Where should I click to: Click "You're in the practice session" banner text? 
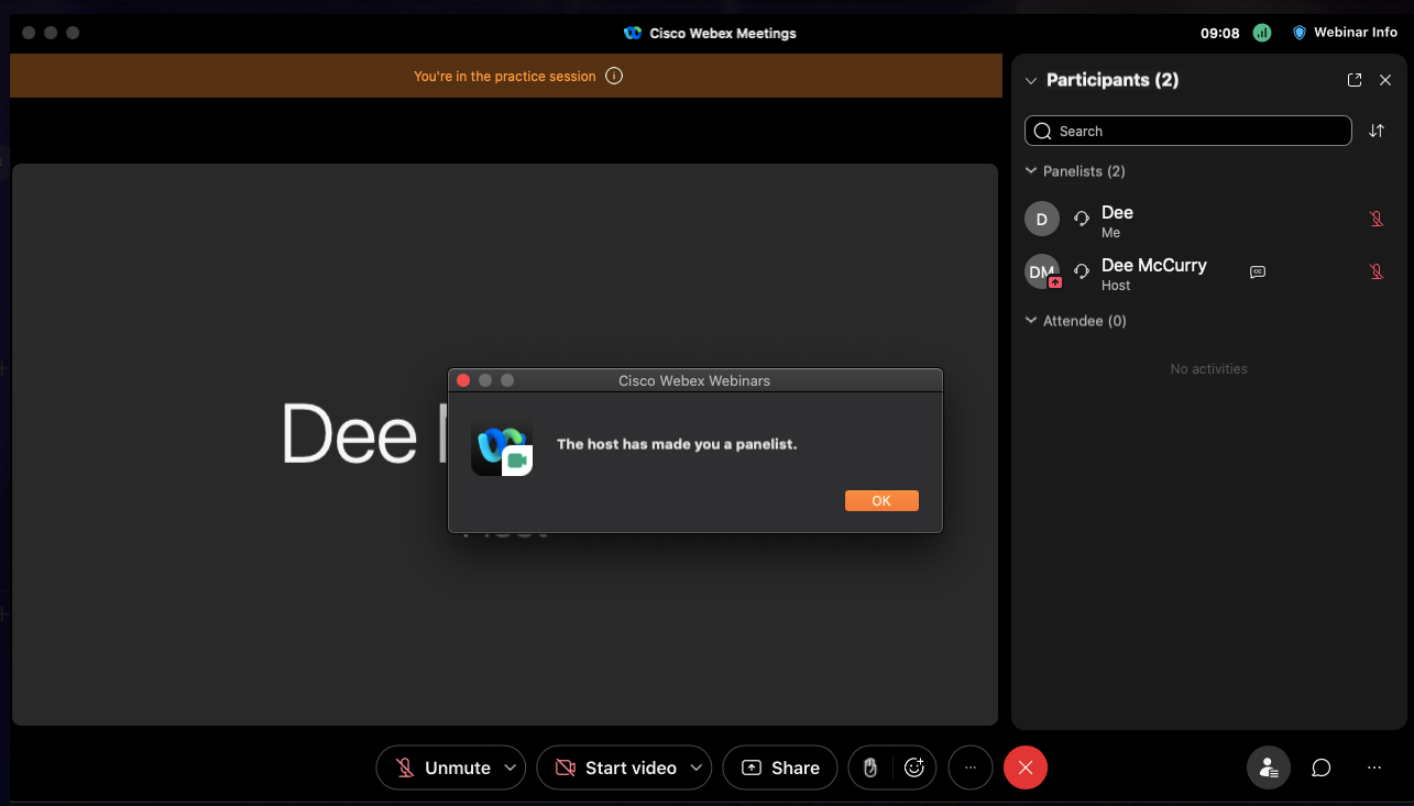click(x=505, y=76)
